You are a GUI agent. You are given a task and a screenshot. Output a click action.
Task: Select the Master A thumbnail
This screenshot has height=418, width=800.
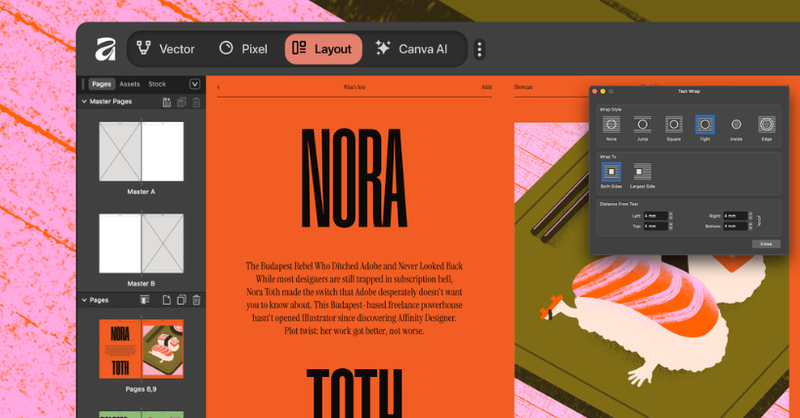click(x=141, y=151)
